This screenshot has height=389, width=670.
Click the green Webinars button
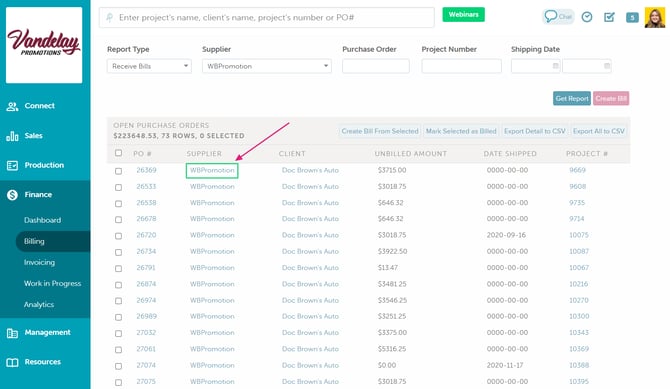point(463,15)
